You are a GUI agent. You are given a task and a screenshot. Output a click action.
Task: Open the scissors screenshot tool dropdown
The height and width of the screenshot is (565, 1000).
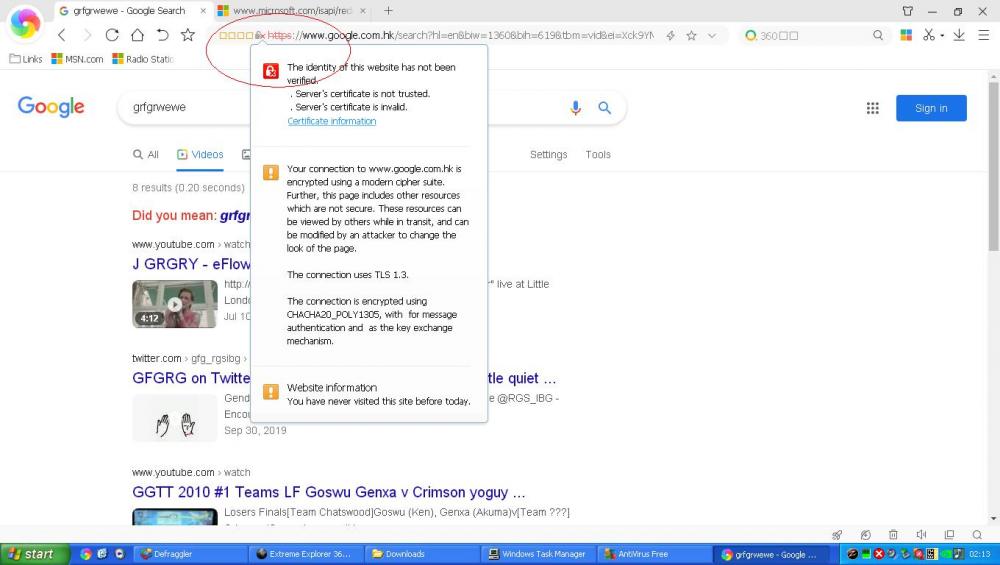(941, 35)
